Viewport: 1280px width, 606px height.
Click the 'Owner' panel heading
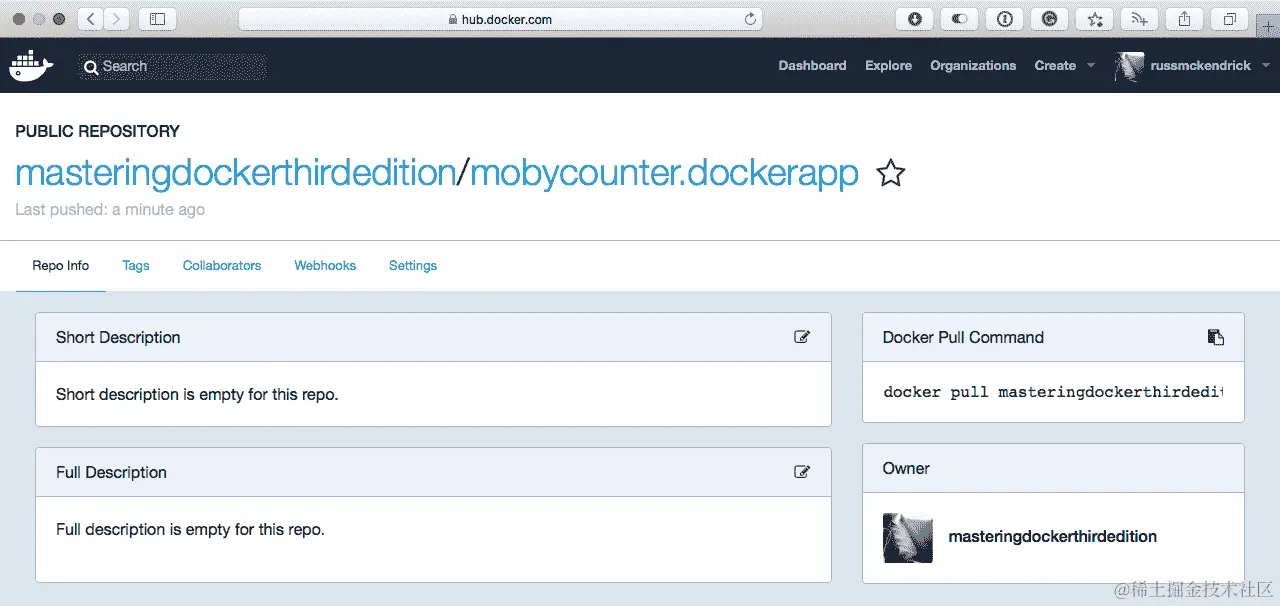click(x=906, y=468)
